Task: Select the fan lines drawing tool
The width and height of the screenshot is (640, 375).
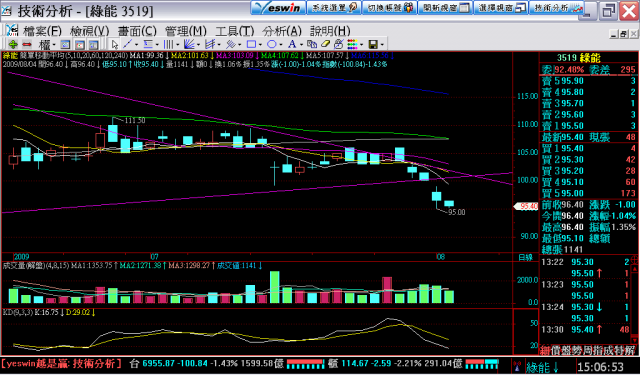Action: click(x=189, y=44)
